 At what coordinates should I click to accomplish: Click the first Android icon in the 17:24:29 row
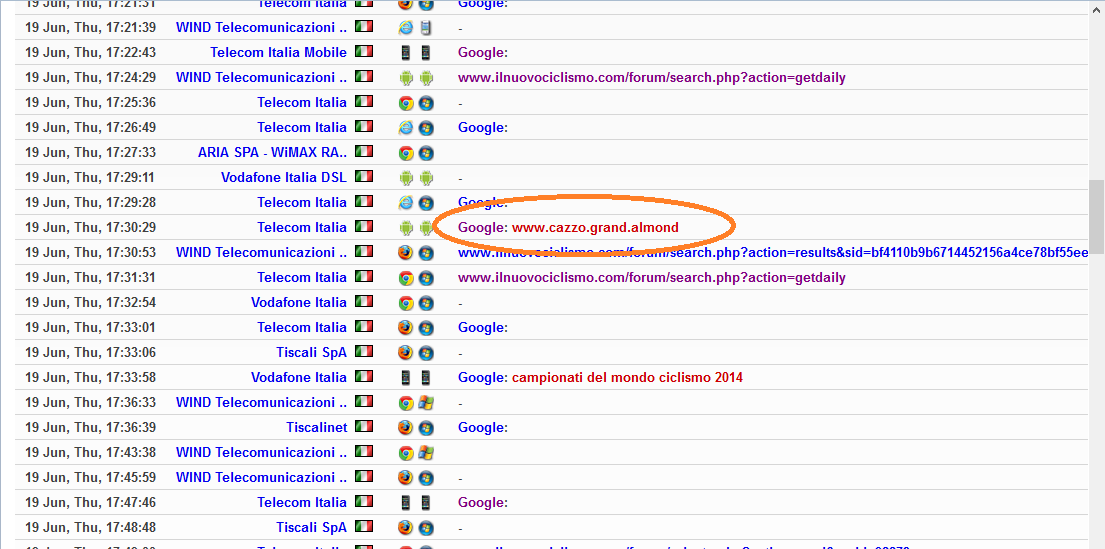point(405,78)
